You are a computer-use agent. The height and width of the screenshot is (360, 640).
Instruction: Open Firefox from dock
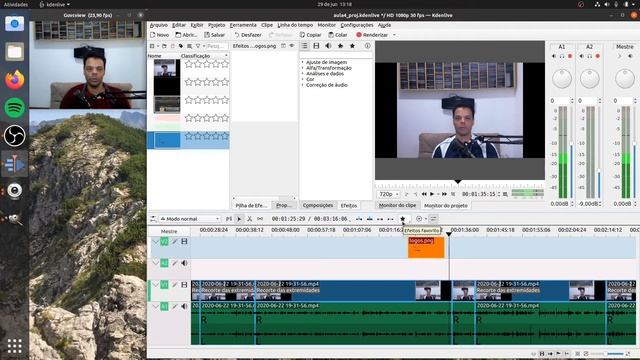click(x=15, y=80)
